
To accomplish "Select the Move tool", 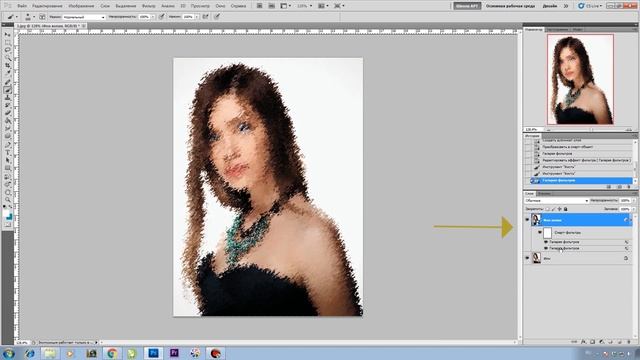I will click(8, 35).
